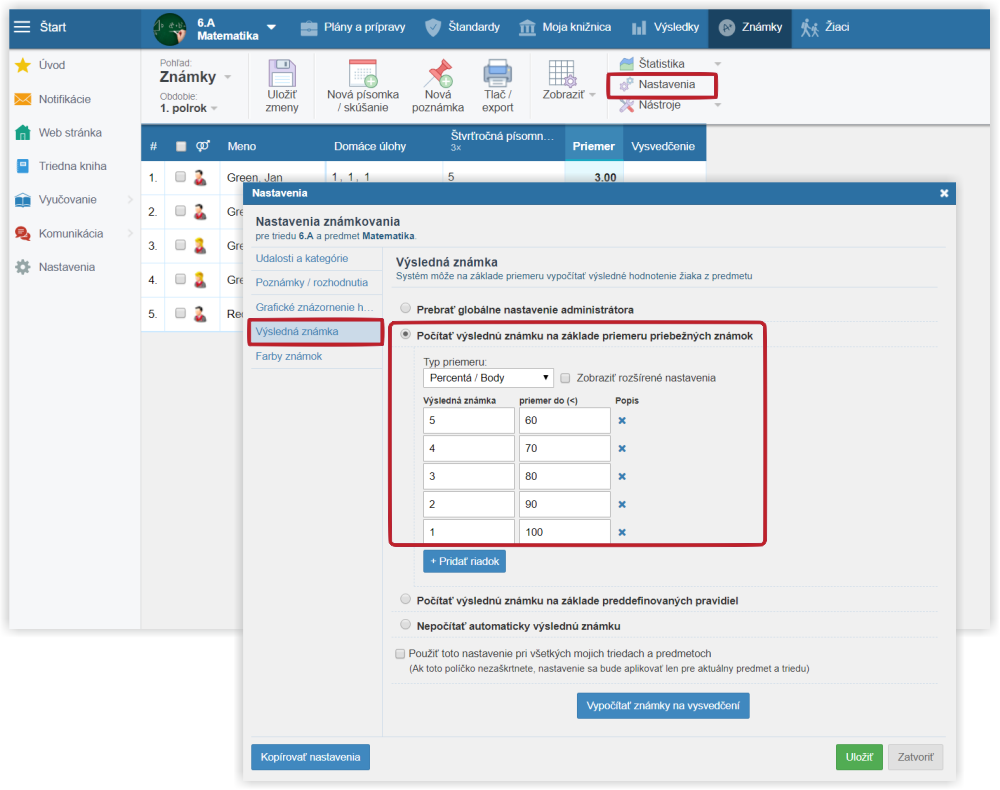
Task: Click the + Pridať riadok button
Action: [464, 561]
